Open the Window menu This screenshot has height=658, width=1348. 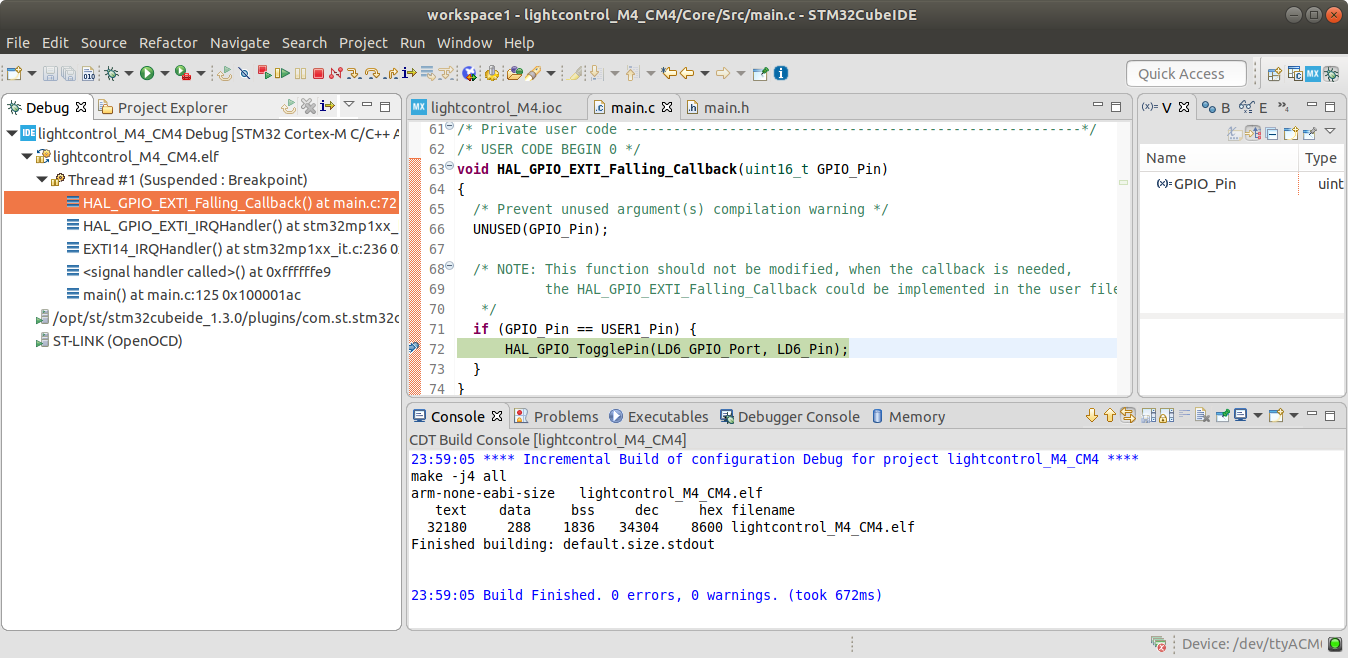(464, 43)
